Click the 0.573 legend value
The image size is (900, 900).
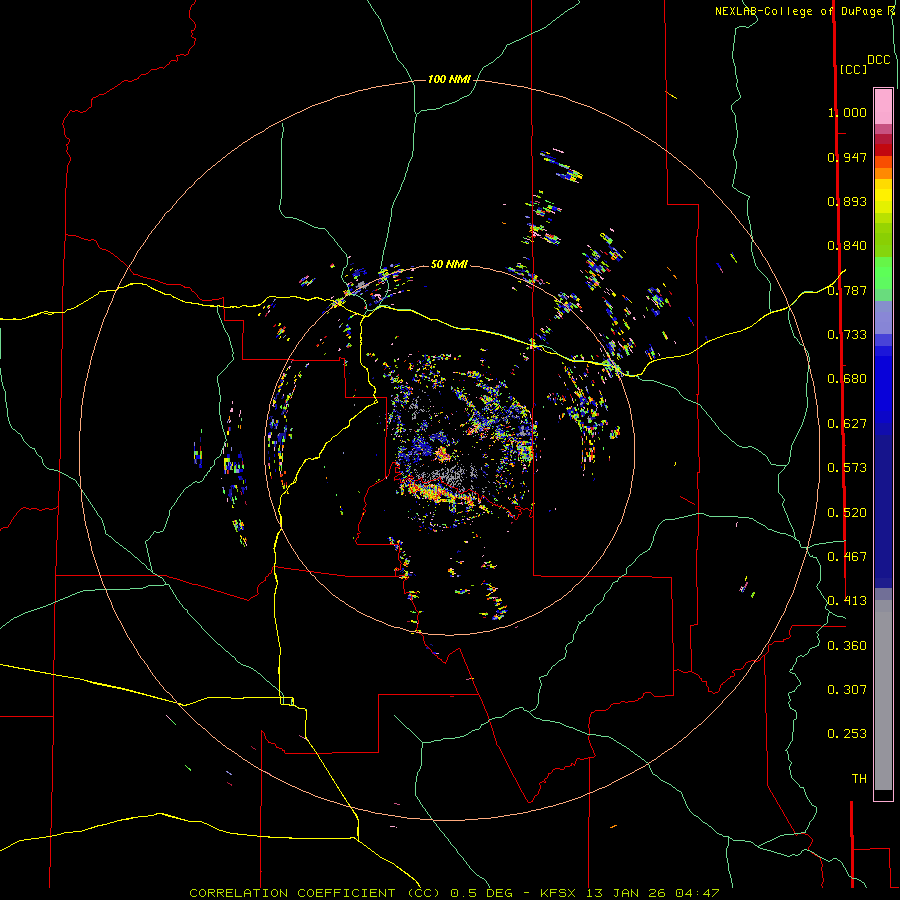(x=847, y=468)
